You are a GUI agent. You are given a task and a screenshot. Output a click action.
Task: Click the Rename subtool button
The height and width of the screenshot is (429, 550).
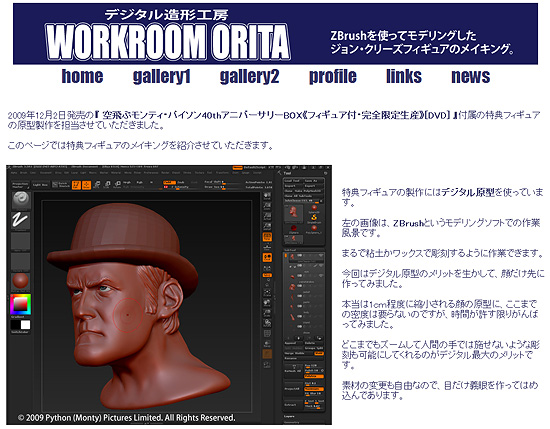(303, 358)
